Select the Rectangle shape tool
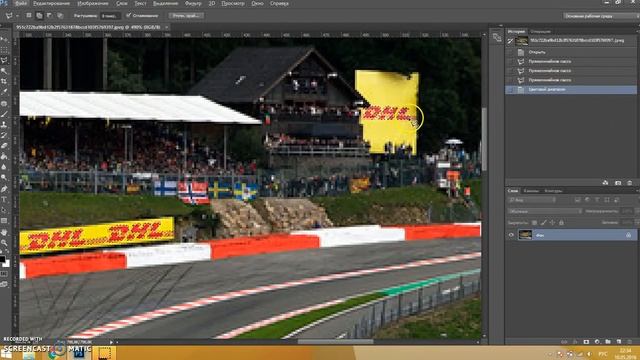This screenshot has width=640, height=360. tap(4, 221)
